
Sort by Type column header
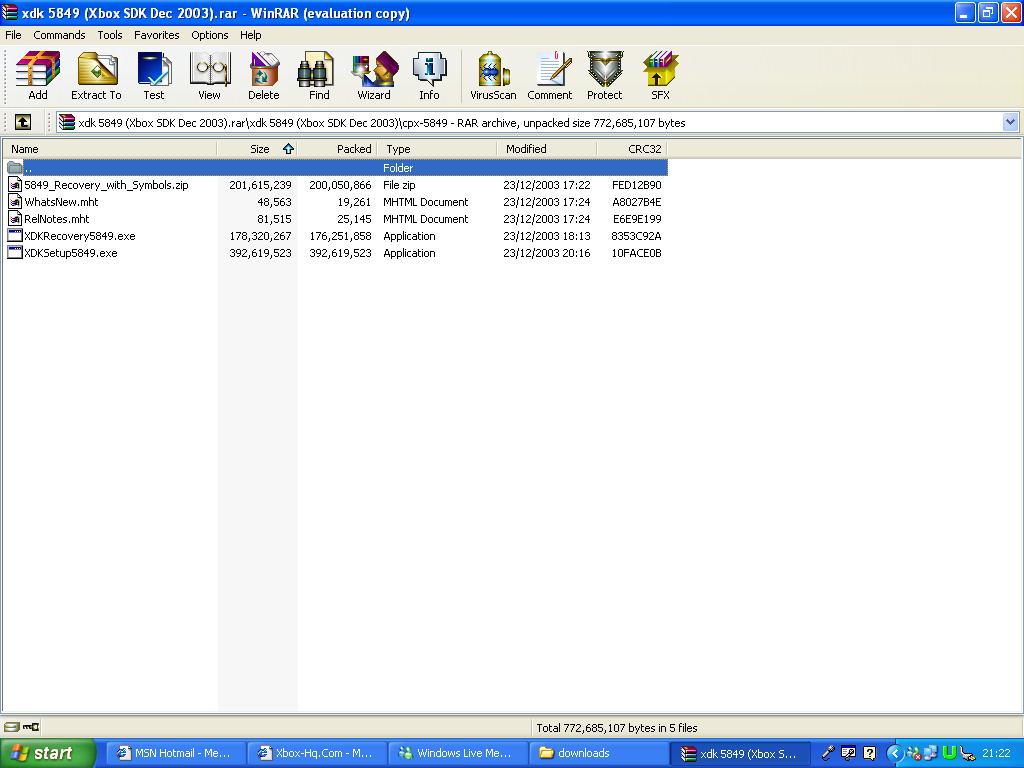[437, 149]
